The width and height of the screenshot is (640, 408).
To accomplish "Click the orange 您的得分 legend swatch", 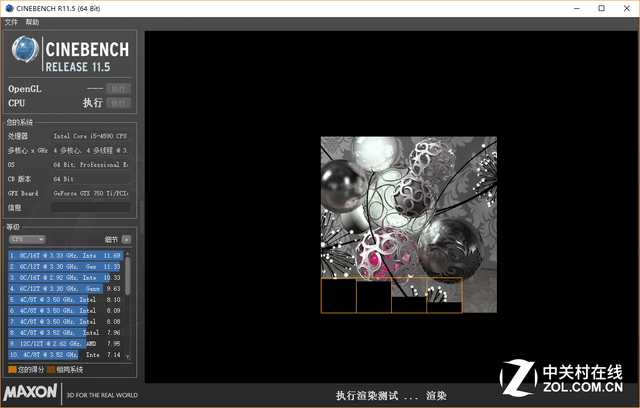I will (12, 370).
